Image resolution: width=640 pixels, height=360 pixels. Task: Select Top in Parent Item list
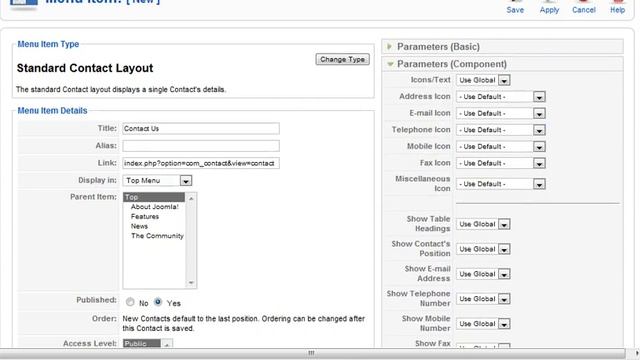point(154,197)
